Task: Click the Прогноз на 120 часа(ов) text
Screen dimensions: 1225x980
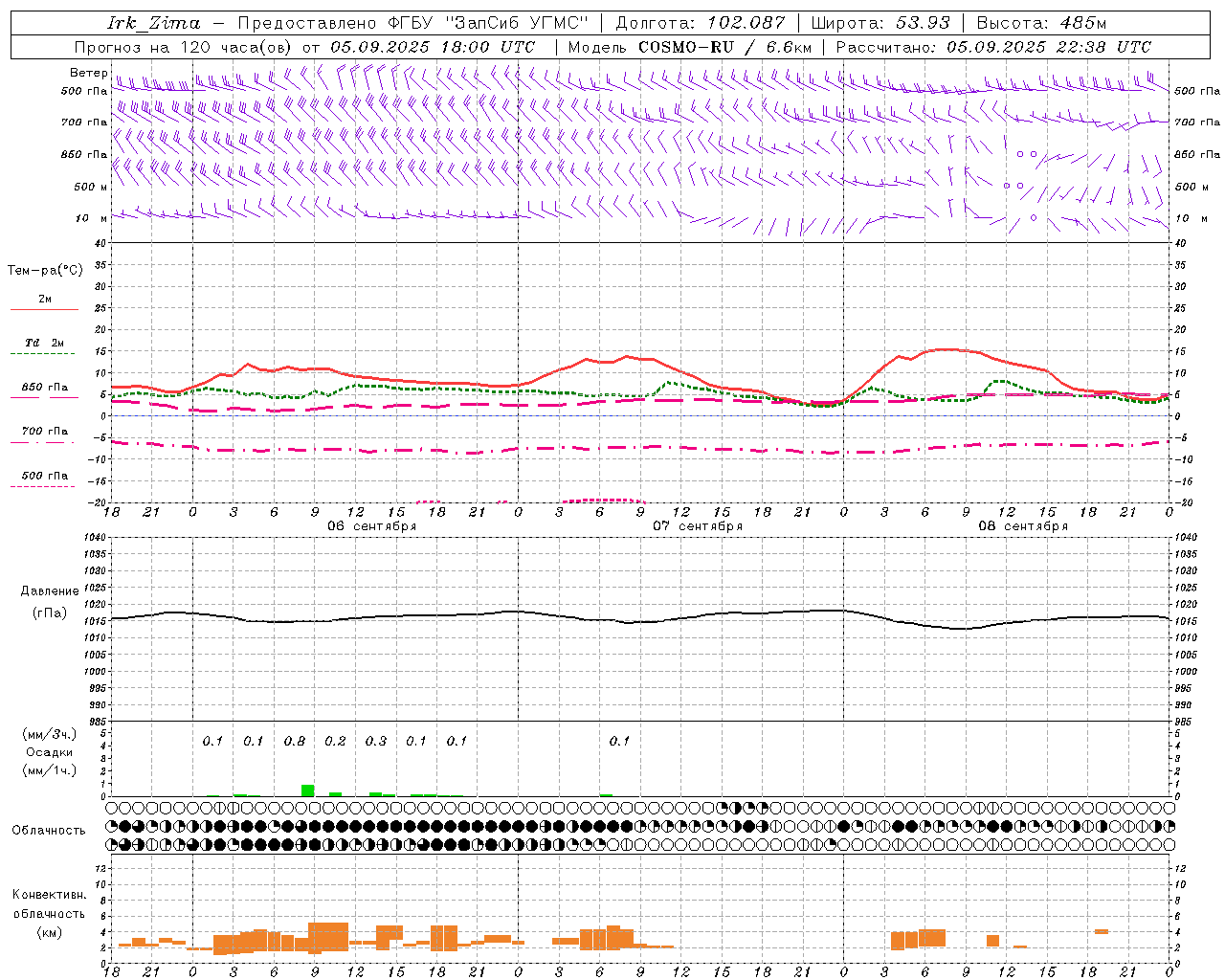Action: 184,47
